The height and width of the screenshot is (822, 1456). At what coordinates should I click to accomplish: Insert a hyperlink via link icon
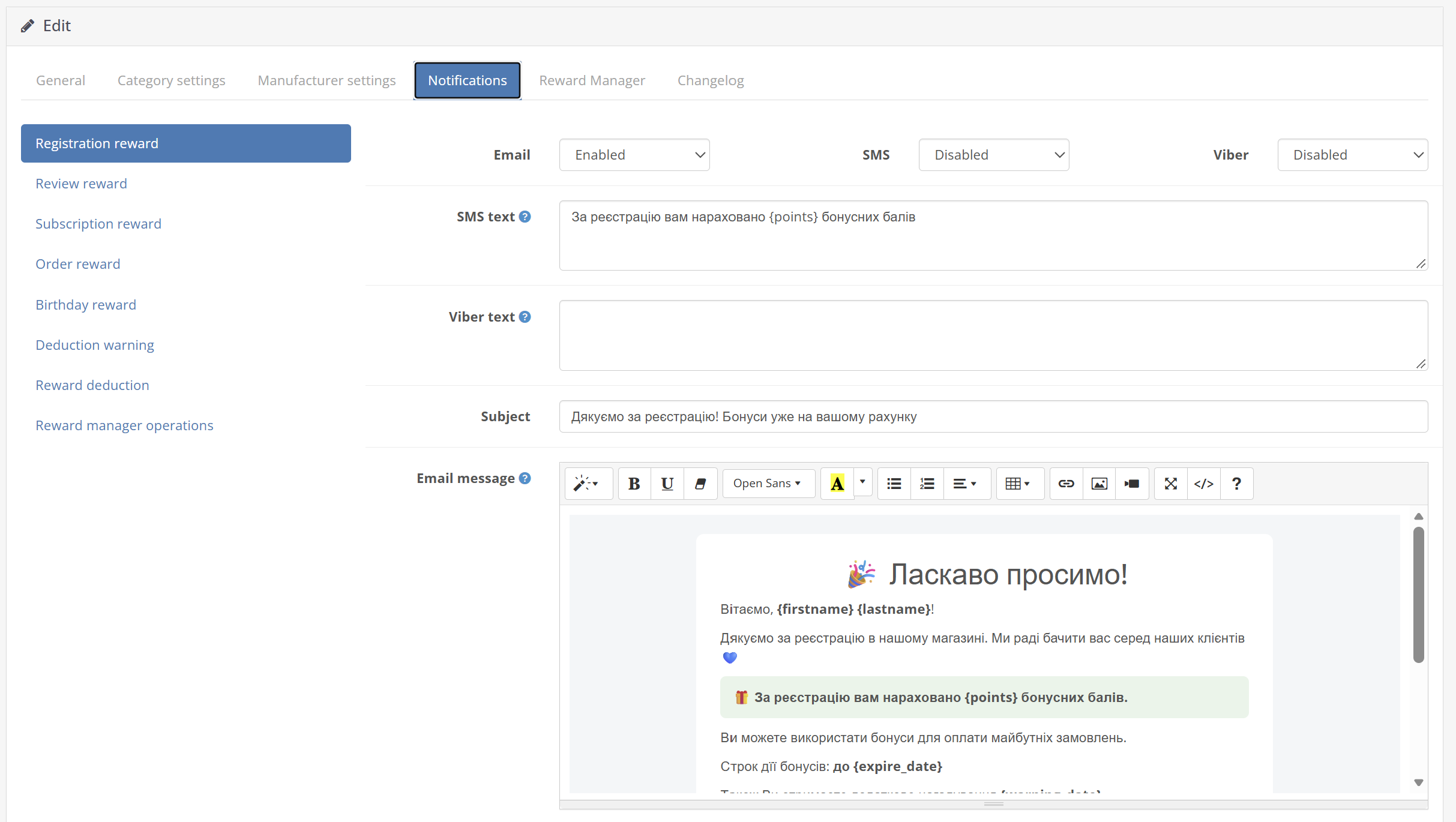[x=1066, y=484]
